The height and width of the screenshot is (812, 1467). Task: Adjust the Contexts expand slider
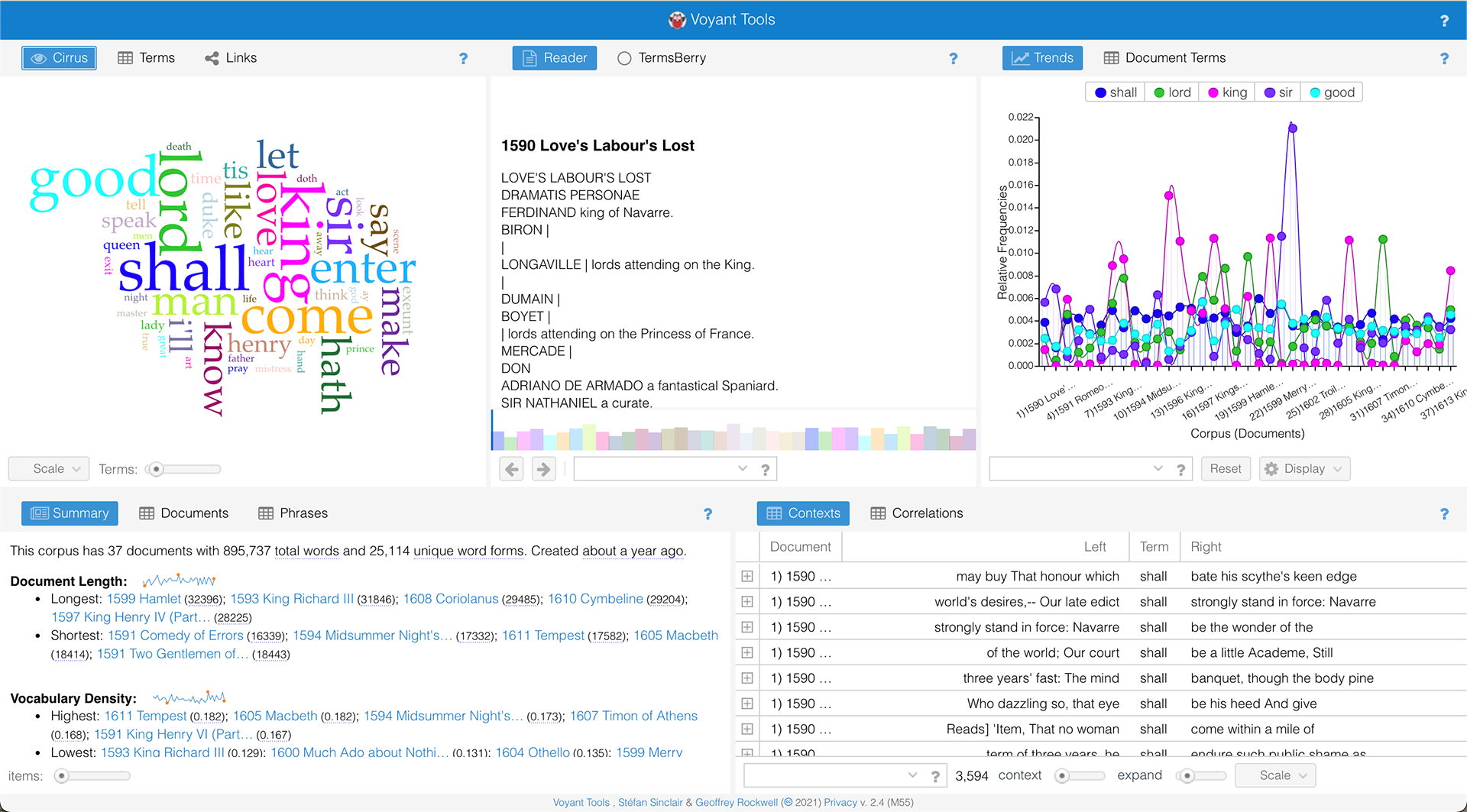(x=1202, y=776)
